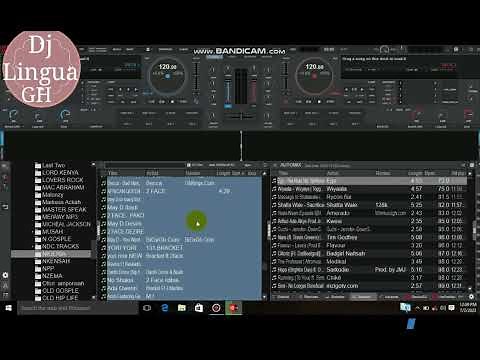Click down arrow of Automix list scrollbar
480x360 pixels.
pos(470,288)
